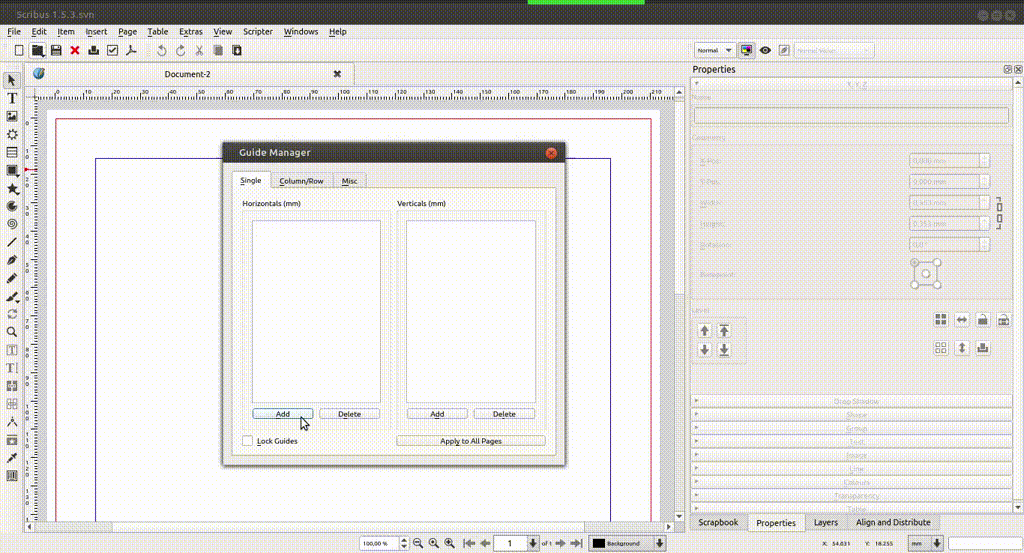Click the Save document icon
1024x553 pixels.
[x=56, y=50]
